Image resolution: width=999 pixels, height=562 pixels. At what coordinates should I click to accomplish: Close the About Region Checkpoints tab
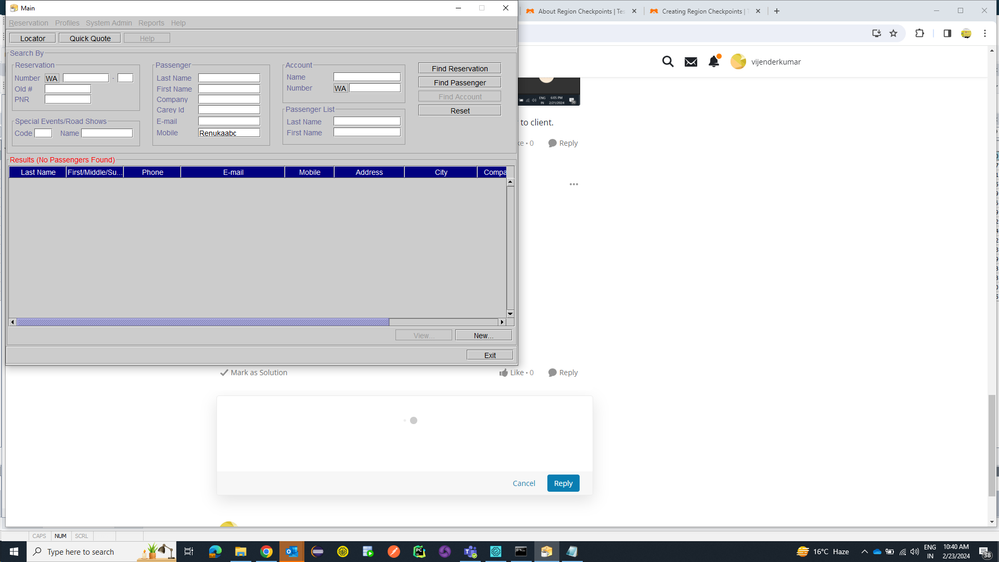coord(634,11)
